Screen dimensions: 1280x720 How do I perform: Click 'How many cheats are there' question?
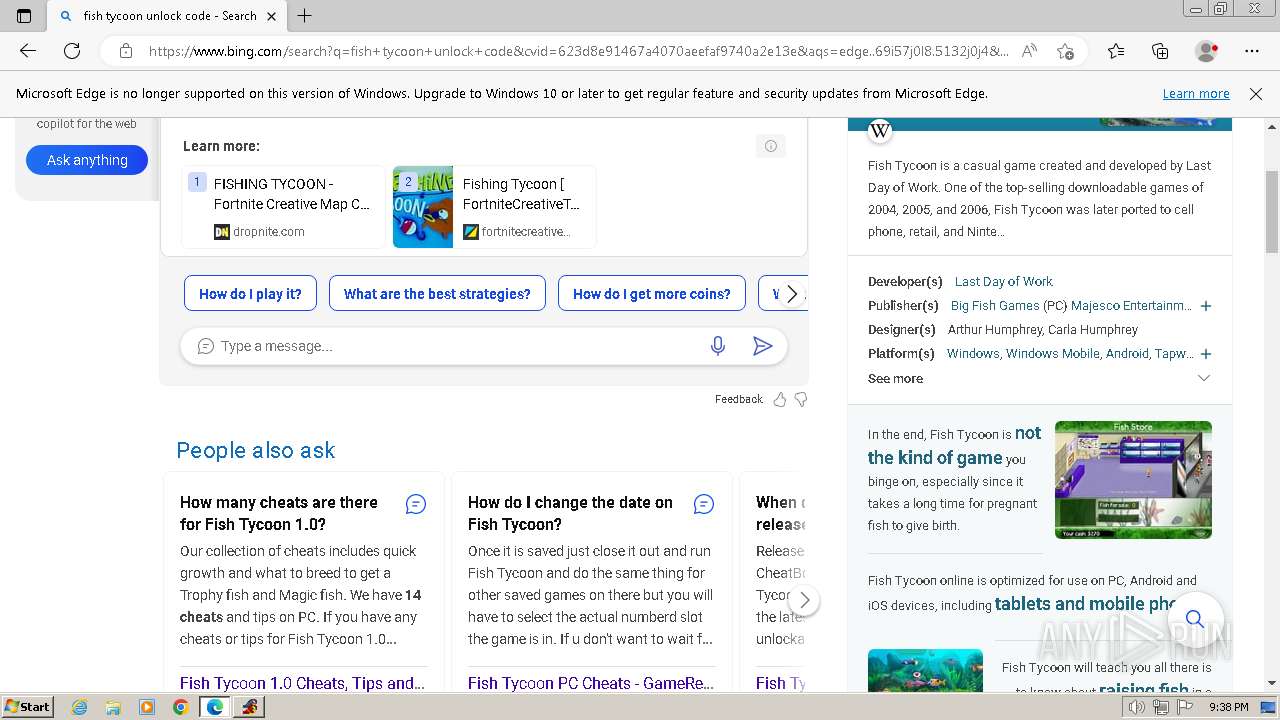279,513
